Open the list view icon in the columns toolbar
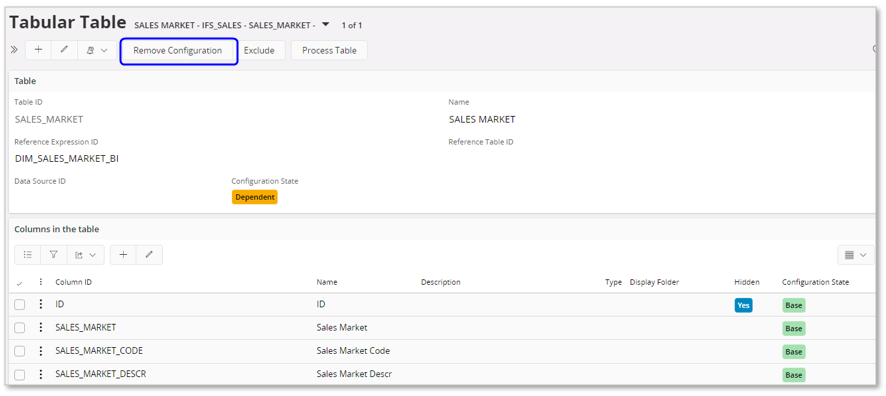 point(27,255)
